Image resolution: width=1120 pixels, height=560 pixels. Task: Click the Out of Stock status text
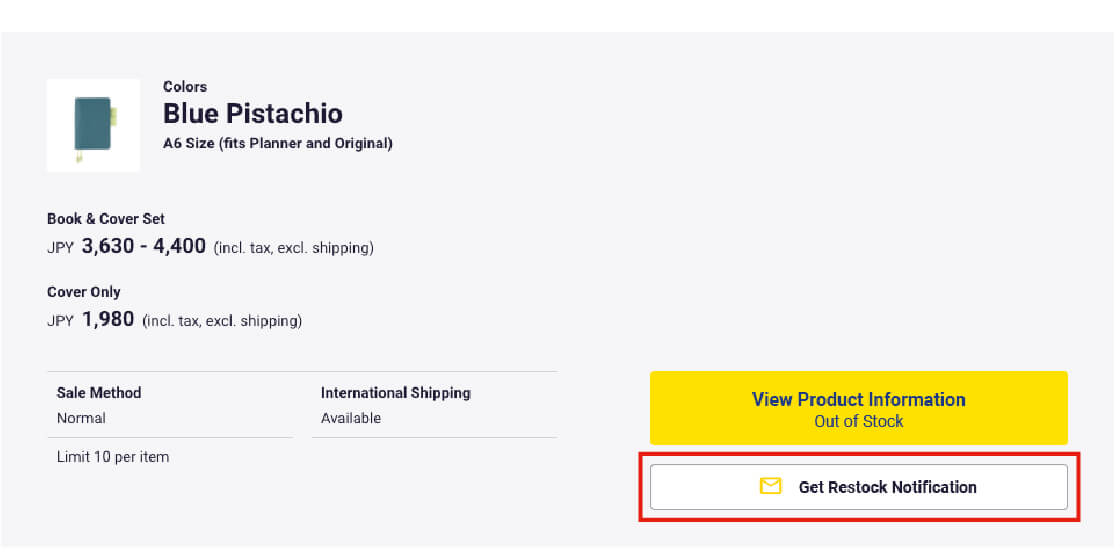coord(858,422)
